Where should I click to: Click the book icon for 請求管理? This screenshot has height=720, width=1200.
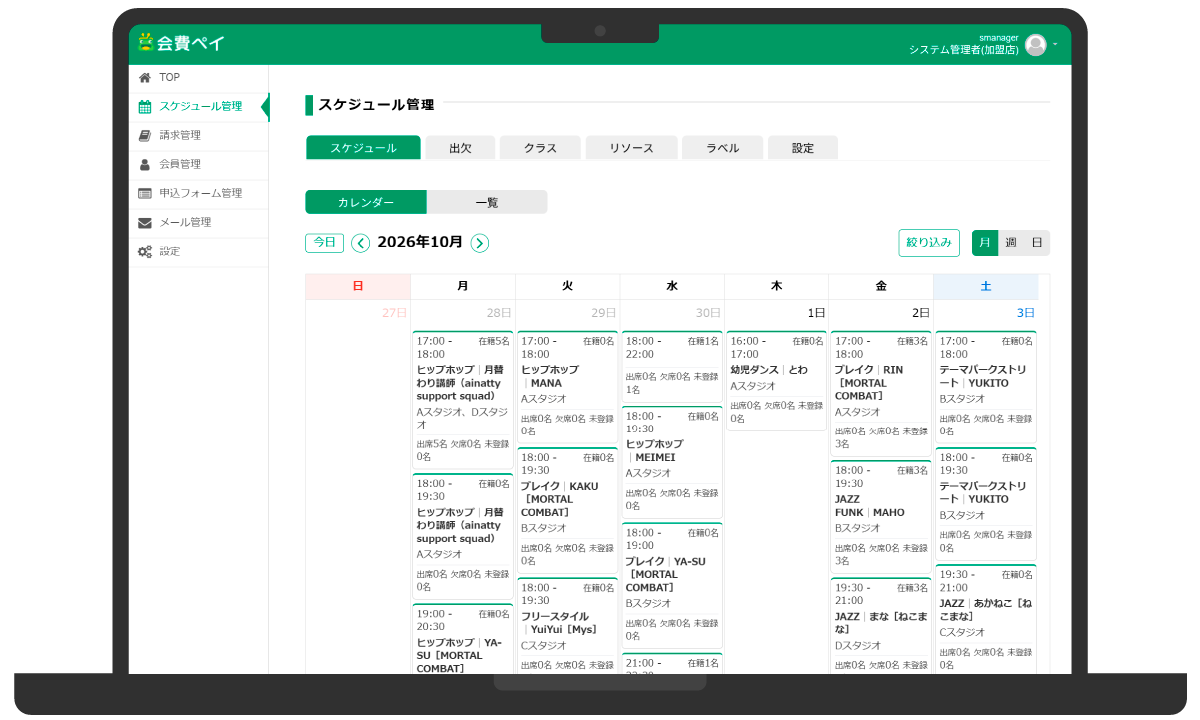click(145, 135)
